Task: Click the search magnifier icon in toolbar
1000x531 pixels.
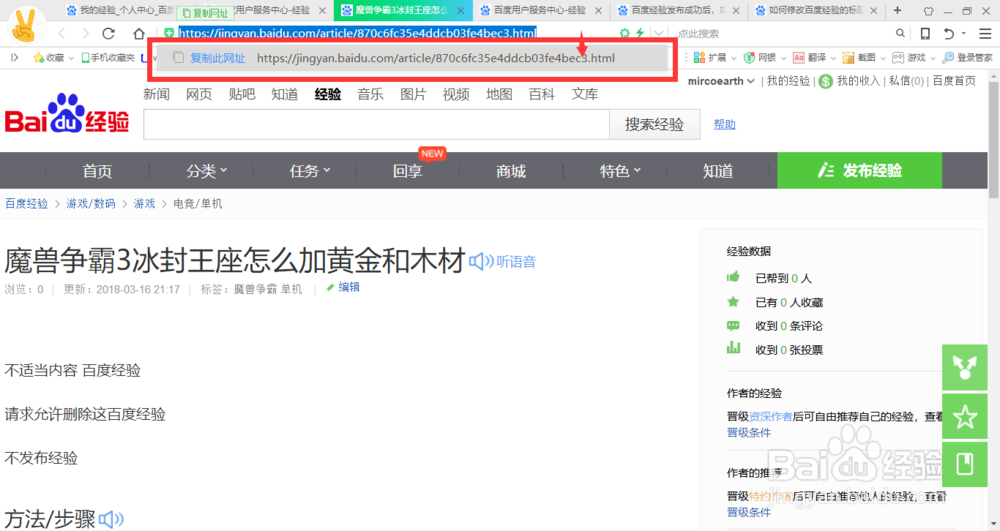Action: tap(900, 33)
